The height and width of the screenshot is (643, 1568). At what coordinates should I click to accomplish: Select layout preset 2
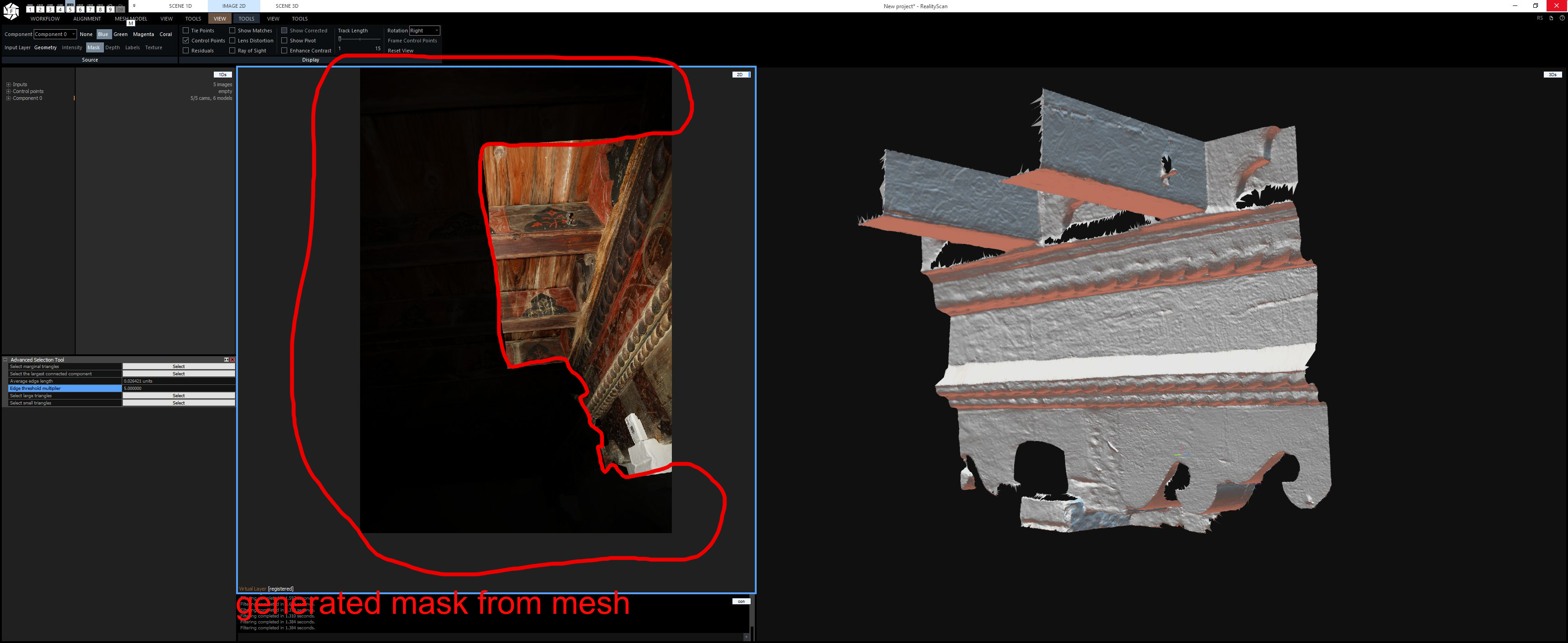(40, 9)
